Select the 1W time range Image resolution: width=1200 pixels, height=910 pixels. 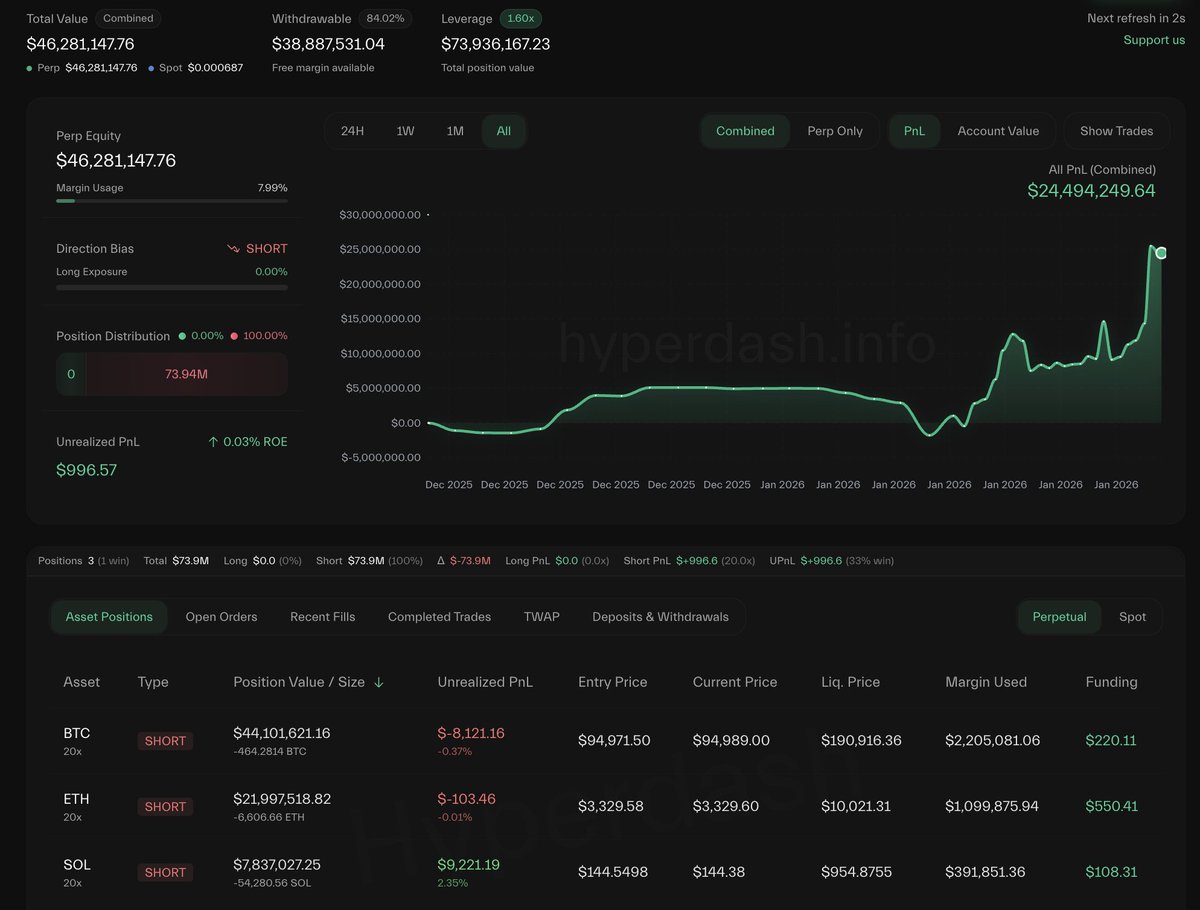[405, 131]
